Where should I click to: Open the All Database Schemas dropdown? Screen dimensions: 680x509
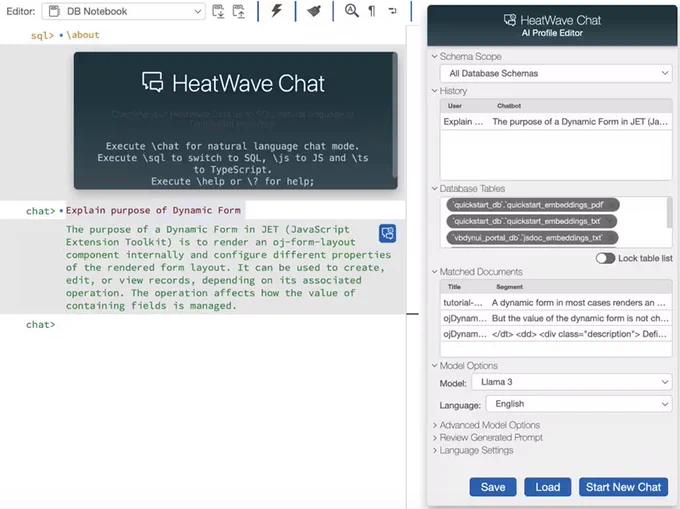[556, 73]
